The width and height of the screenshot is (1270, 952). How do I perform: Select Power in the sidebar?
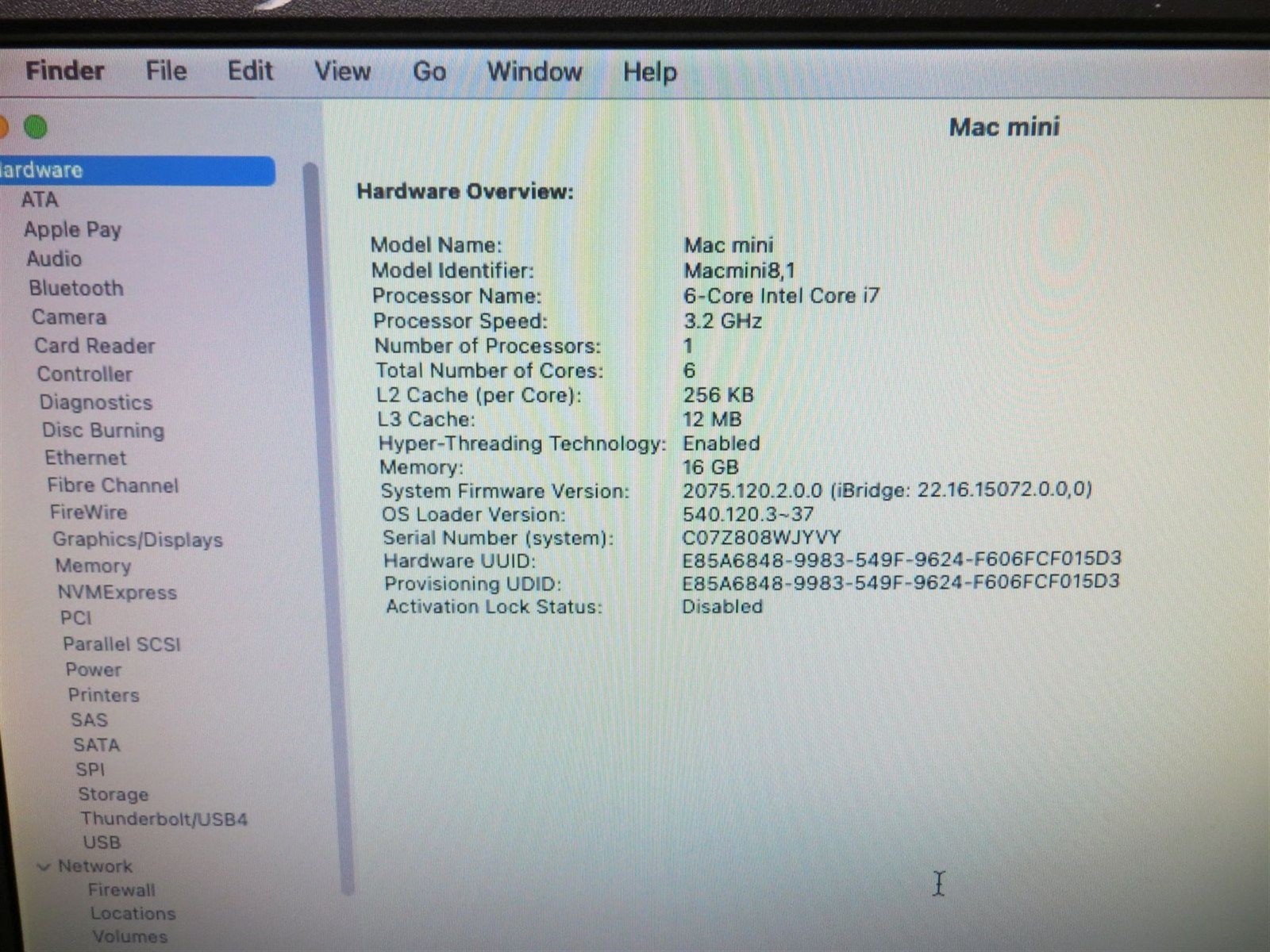pyautogui.click(x=94, y=669)
